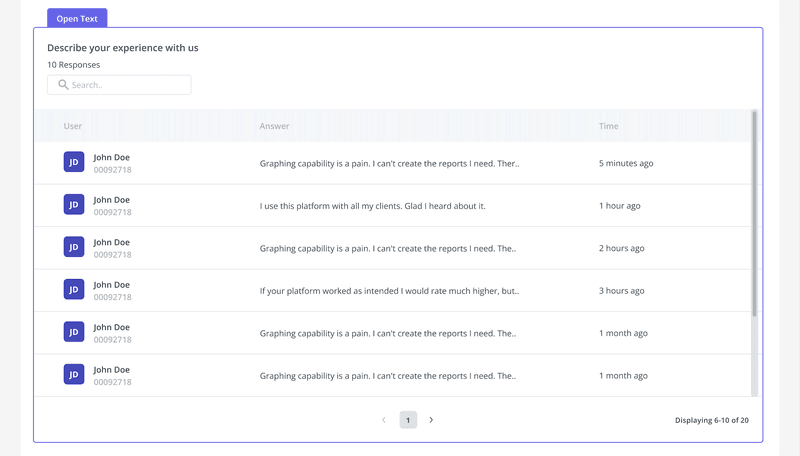Click user ID 00092718 in the 5 minutes ago row
The height and width of the screenshot is (456, 800).
point(112,170)
